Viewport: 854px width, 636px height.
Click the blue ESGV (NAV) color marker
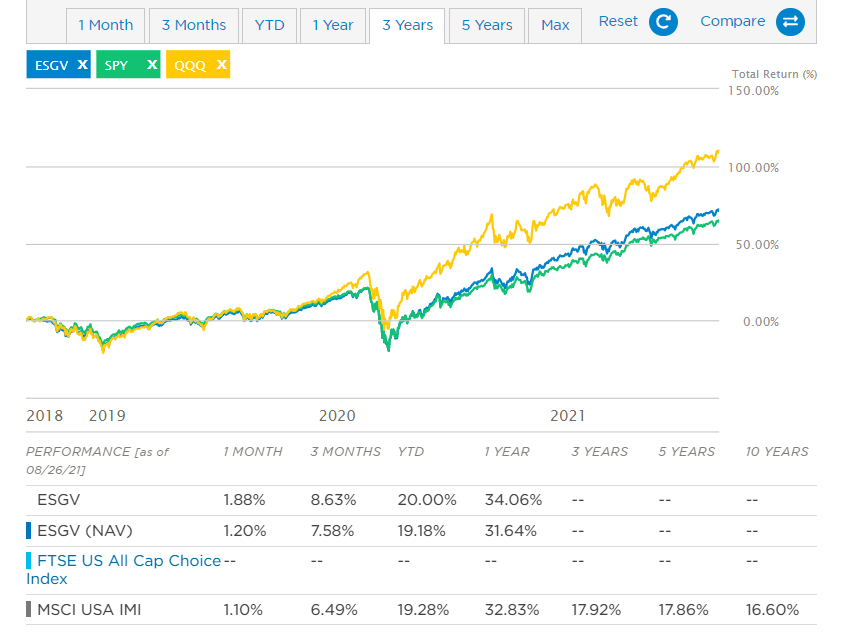[x=28, y=530]
